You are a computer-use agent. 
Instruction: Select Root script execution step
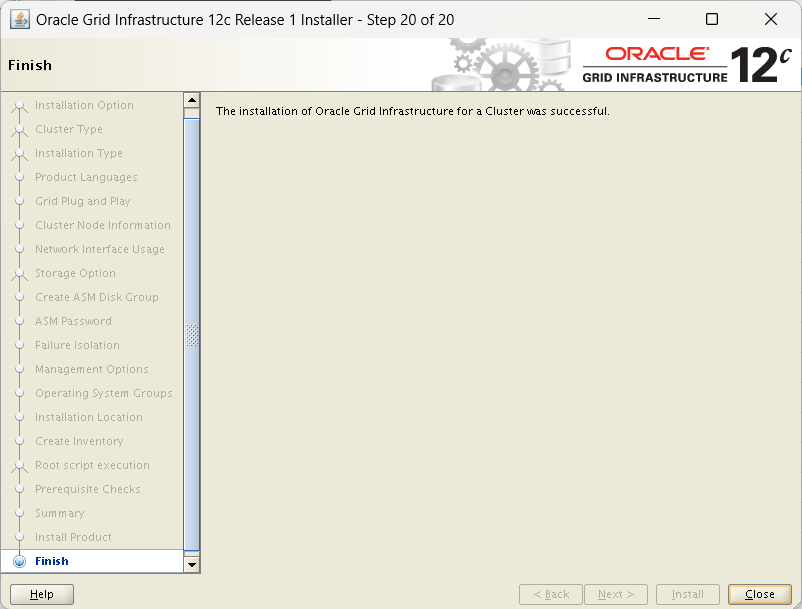pyautogui.click(x=92, y=465)
